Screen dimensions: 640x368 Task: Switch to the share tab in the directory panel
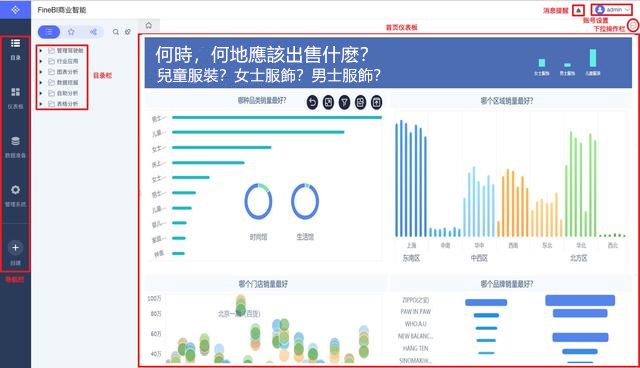[x=93, y=32]
